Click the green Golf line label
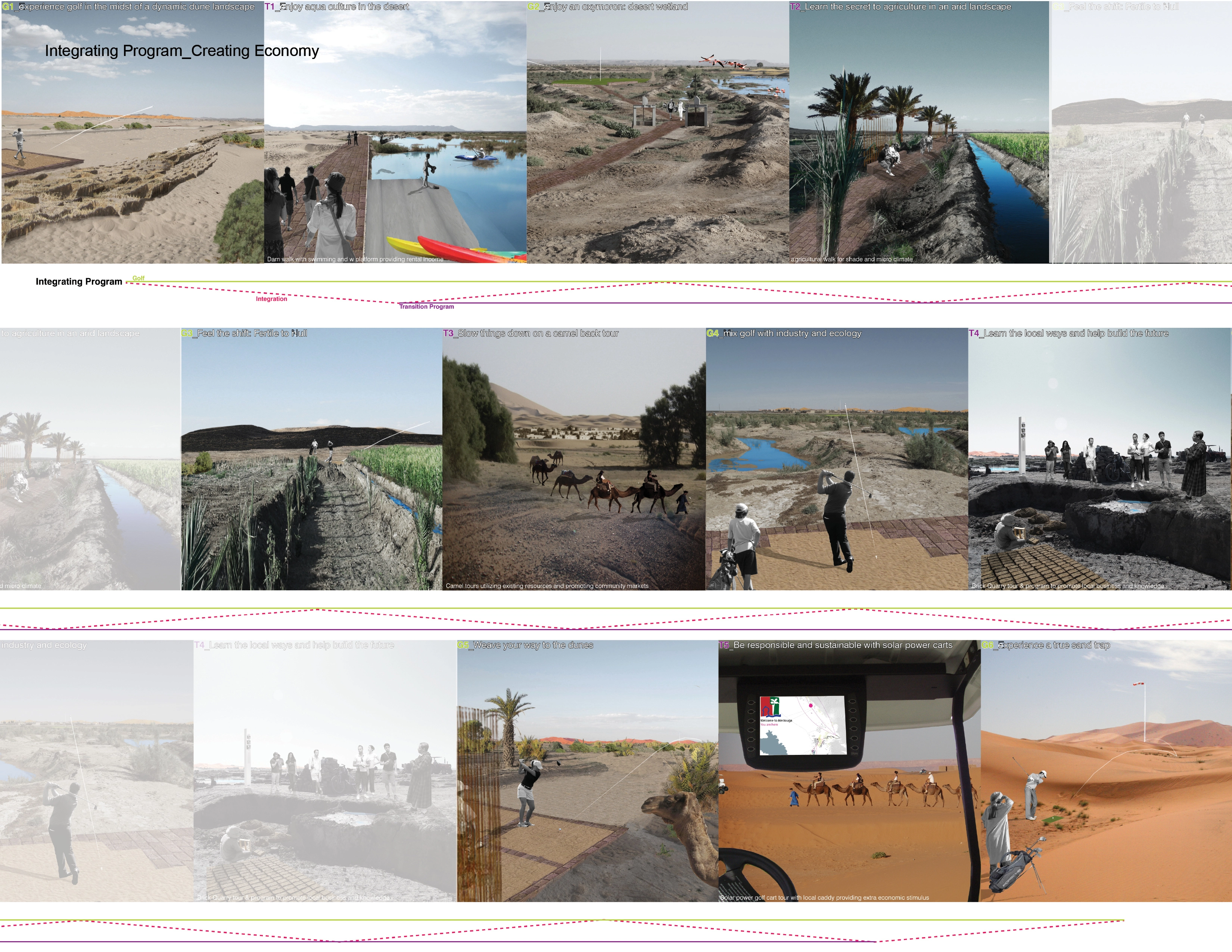1232x952 pixels. 138,278
